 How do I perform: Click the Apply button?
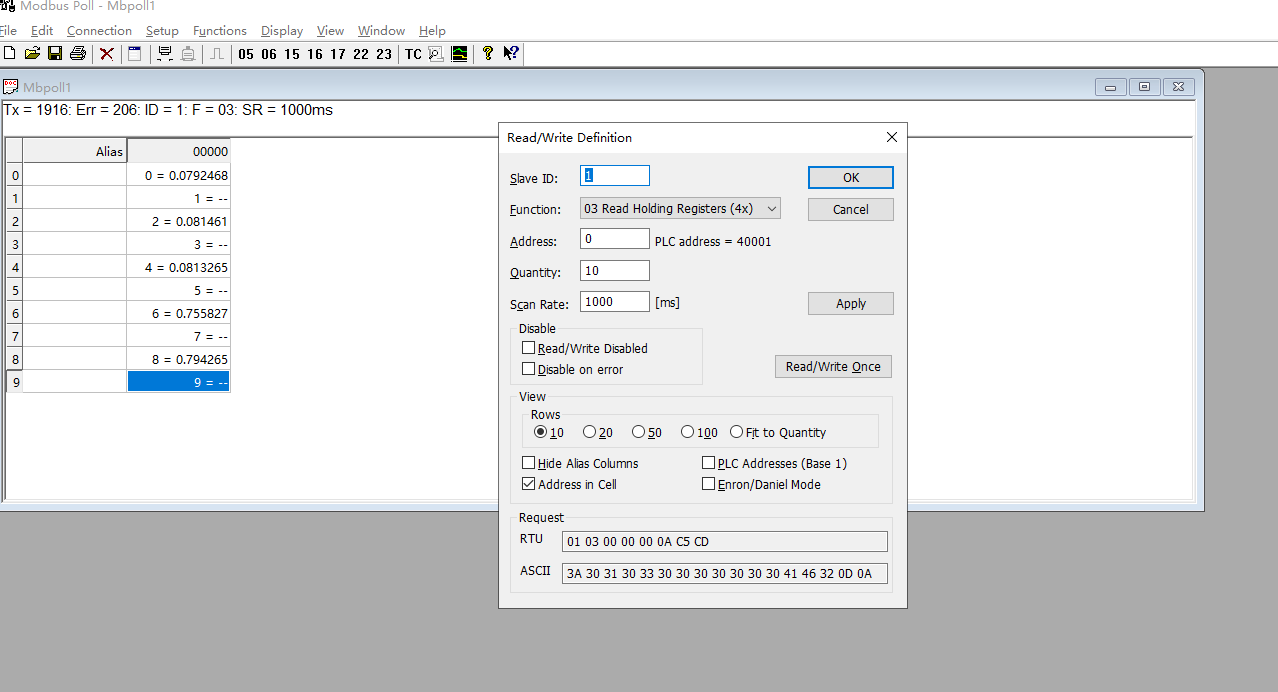point(850,303)
